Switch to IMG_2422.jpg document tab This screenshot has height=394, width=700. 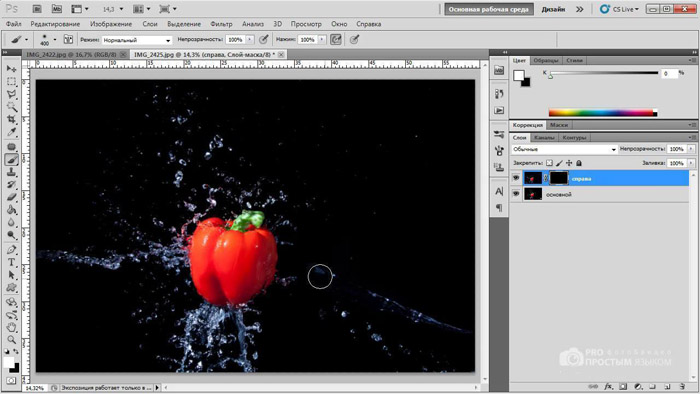[71, 54]
